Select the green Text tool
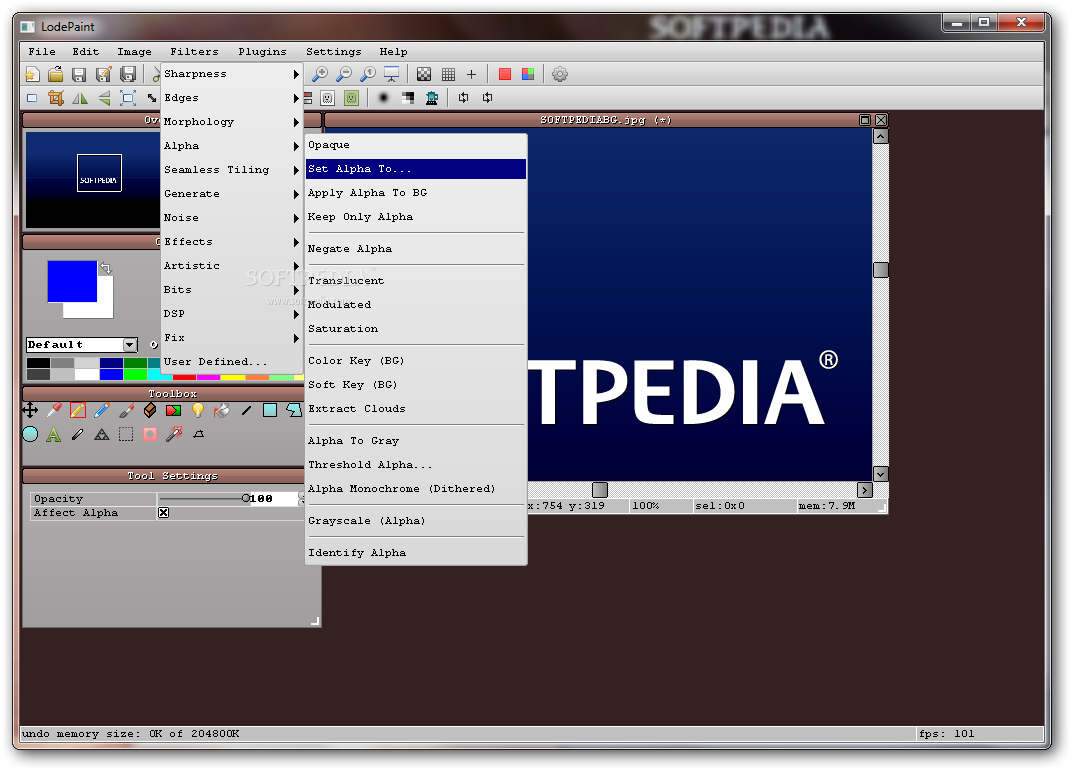 [x=53, y=434]
